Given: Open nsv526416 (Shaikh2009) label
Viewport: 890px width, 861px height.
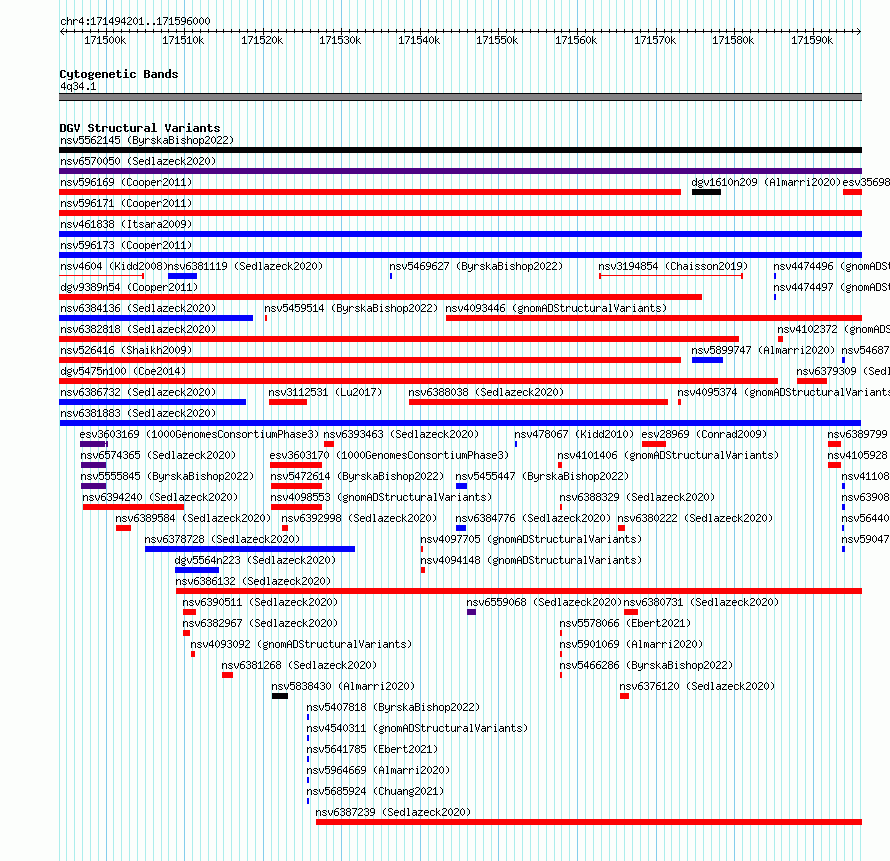Looking at the screenshot, I should (126, 350).
